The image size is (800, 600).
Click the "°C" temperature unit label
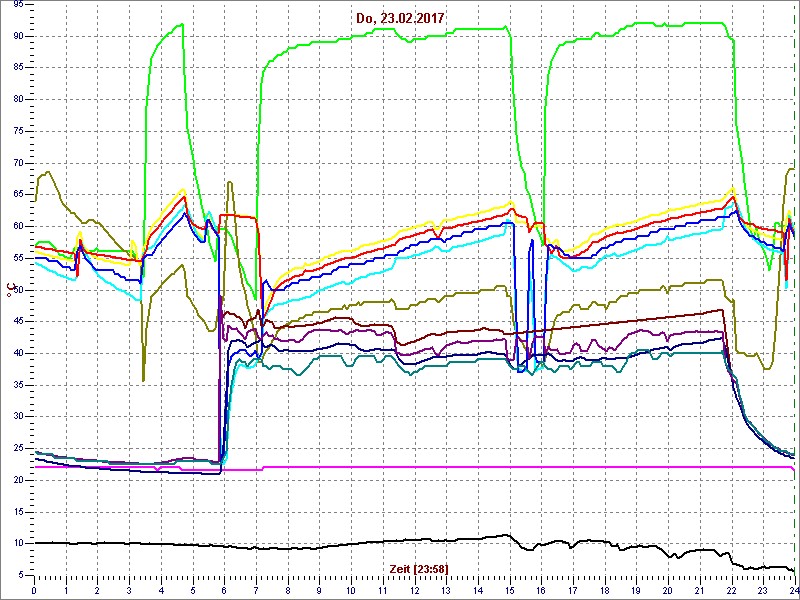(x=9, y=290)
